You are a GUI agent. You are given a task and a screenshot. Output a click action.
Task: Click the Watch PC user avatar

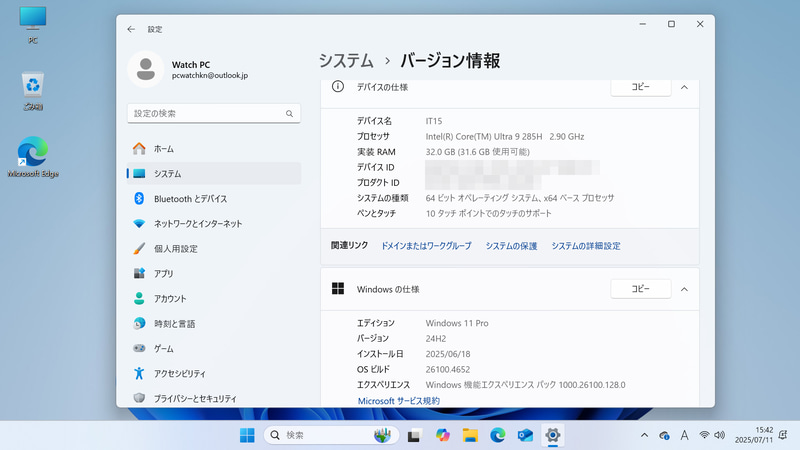tap(145, 69)
